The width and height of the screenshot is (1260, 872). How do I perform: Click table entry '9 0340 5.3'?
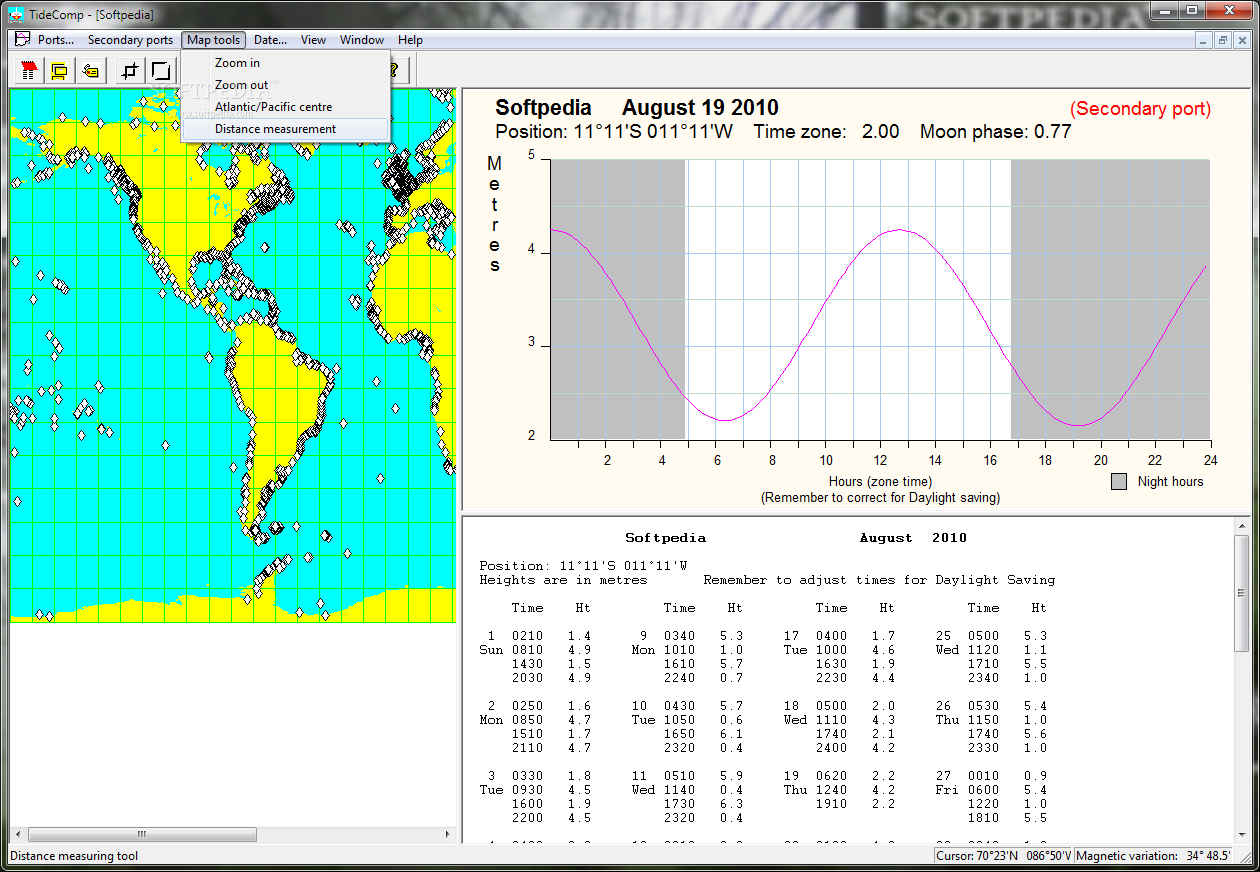click(691, 636)
